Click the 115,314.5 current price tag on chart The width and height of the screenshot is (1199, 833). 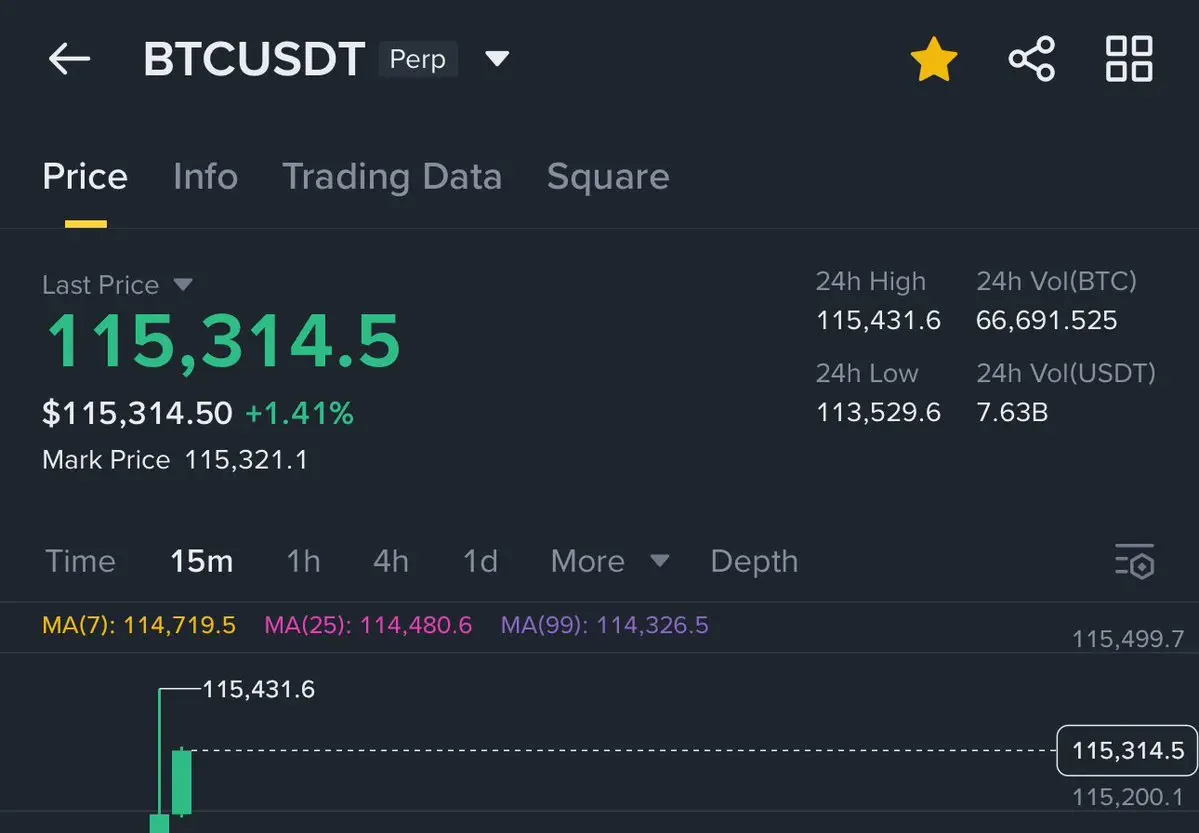click(x=1127, y=751)
